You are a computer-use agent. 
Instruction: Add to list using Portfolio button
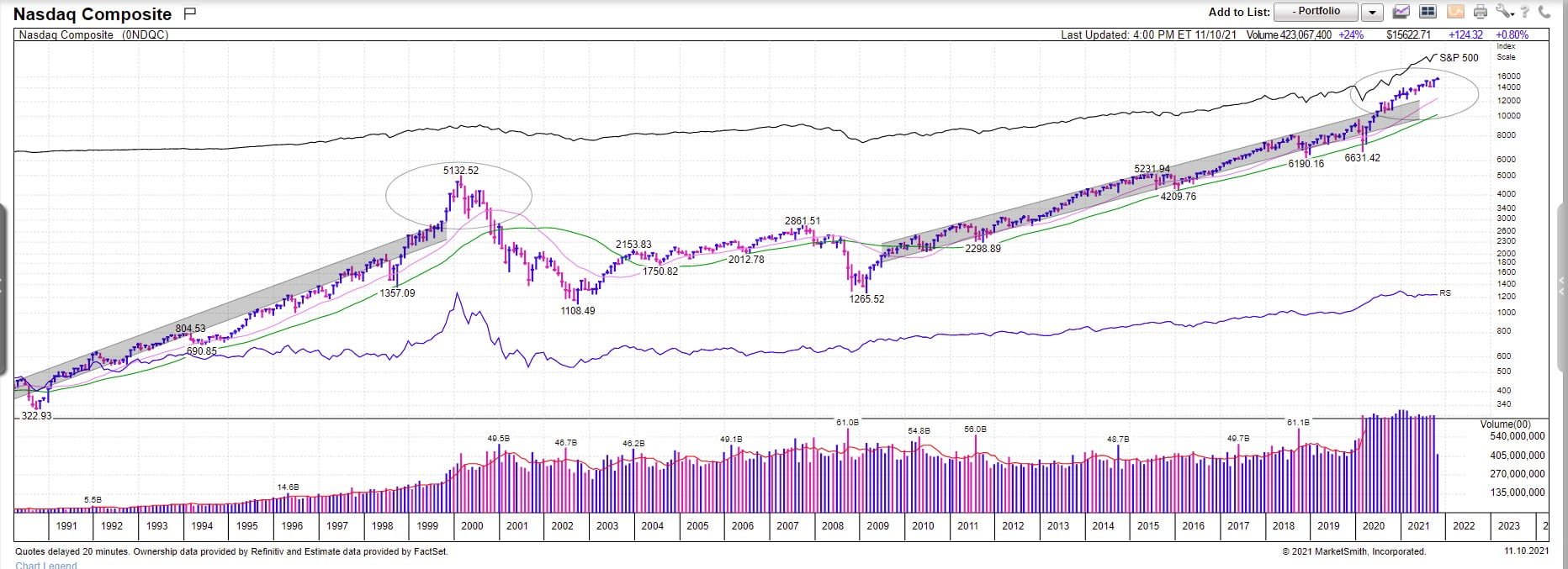1316,12
